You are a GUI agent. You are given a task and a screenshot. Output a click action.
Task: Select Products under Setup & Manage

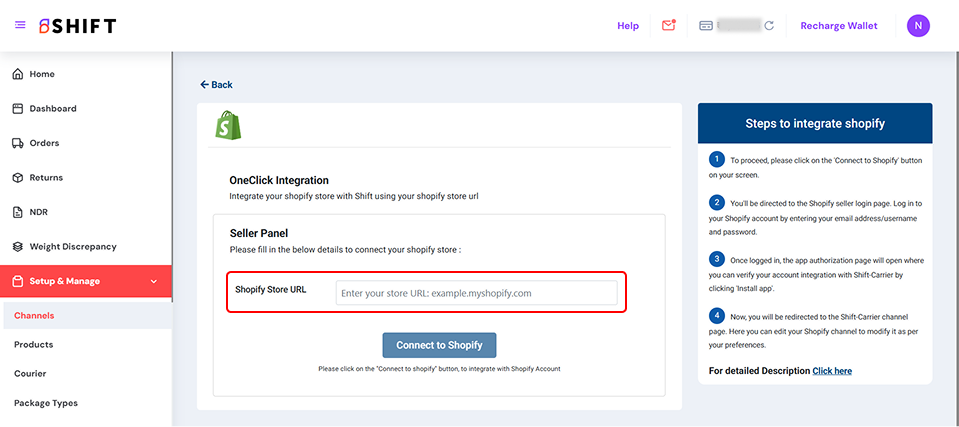coord(34,345)
